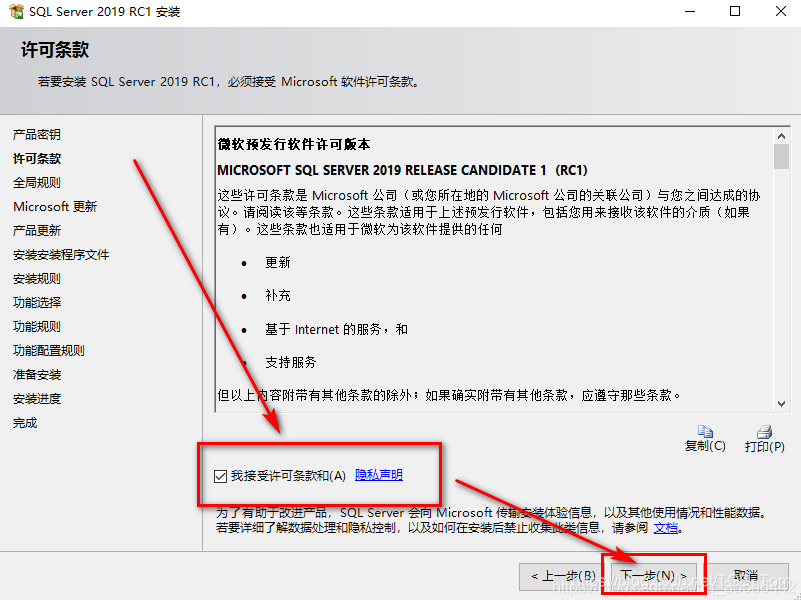Screen dimensions: 801x600
Task: Click the 更新 bullet item
Action: (277, 262)
